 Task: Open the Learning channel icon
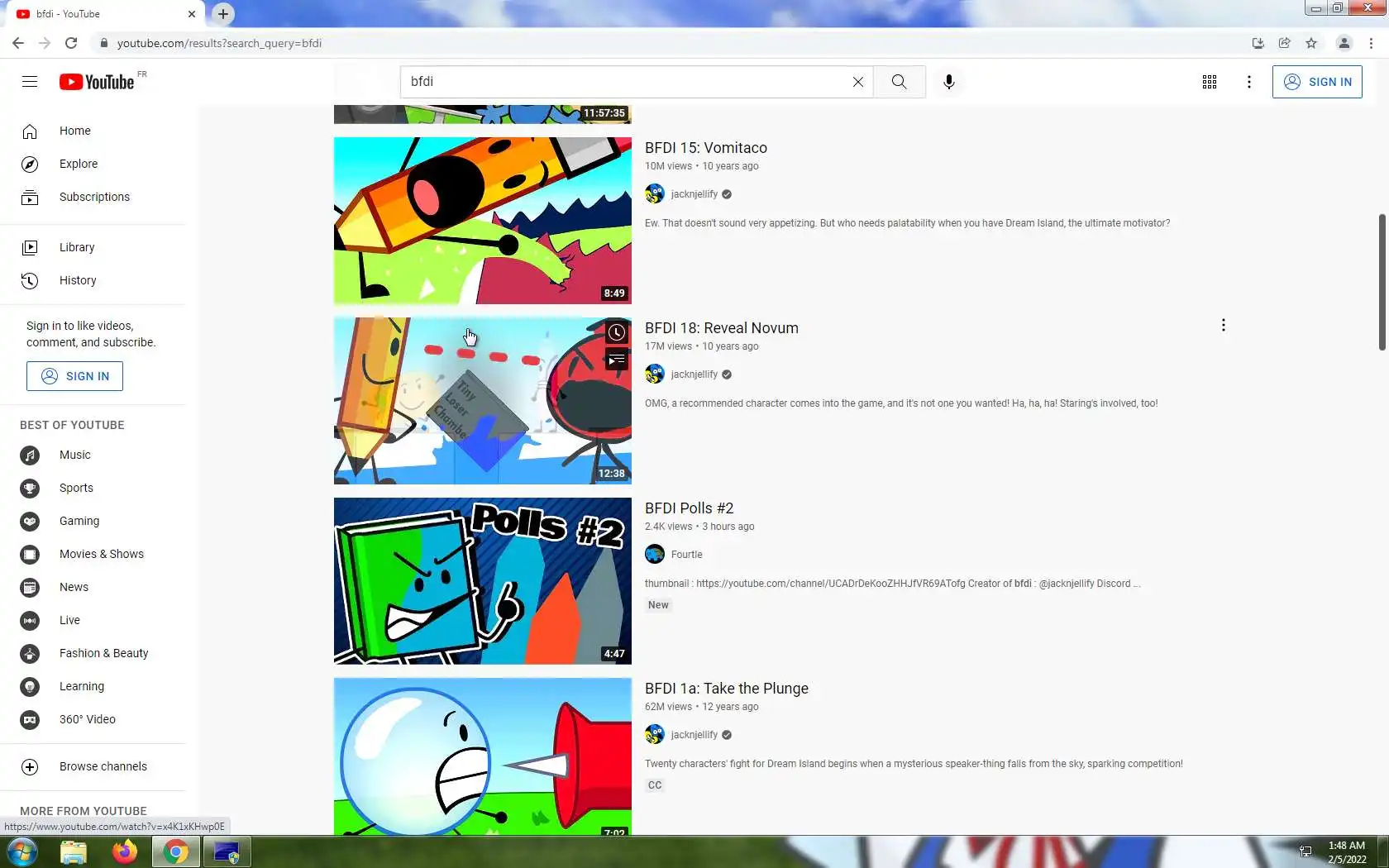pos(30,686)
